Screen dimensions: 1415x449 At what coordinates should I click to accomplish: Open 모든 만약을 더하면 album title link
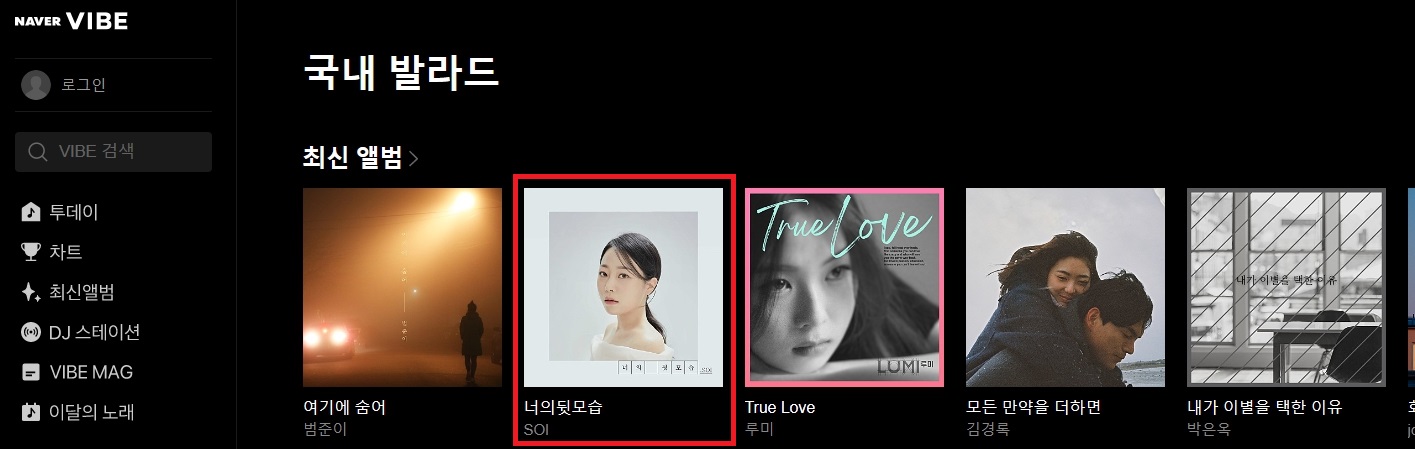(1033, 407)
